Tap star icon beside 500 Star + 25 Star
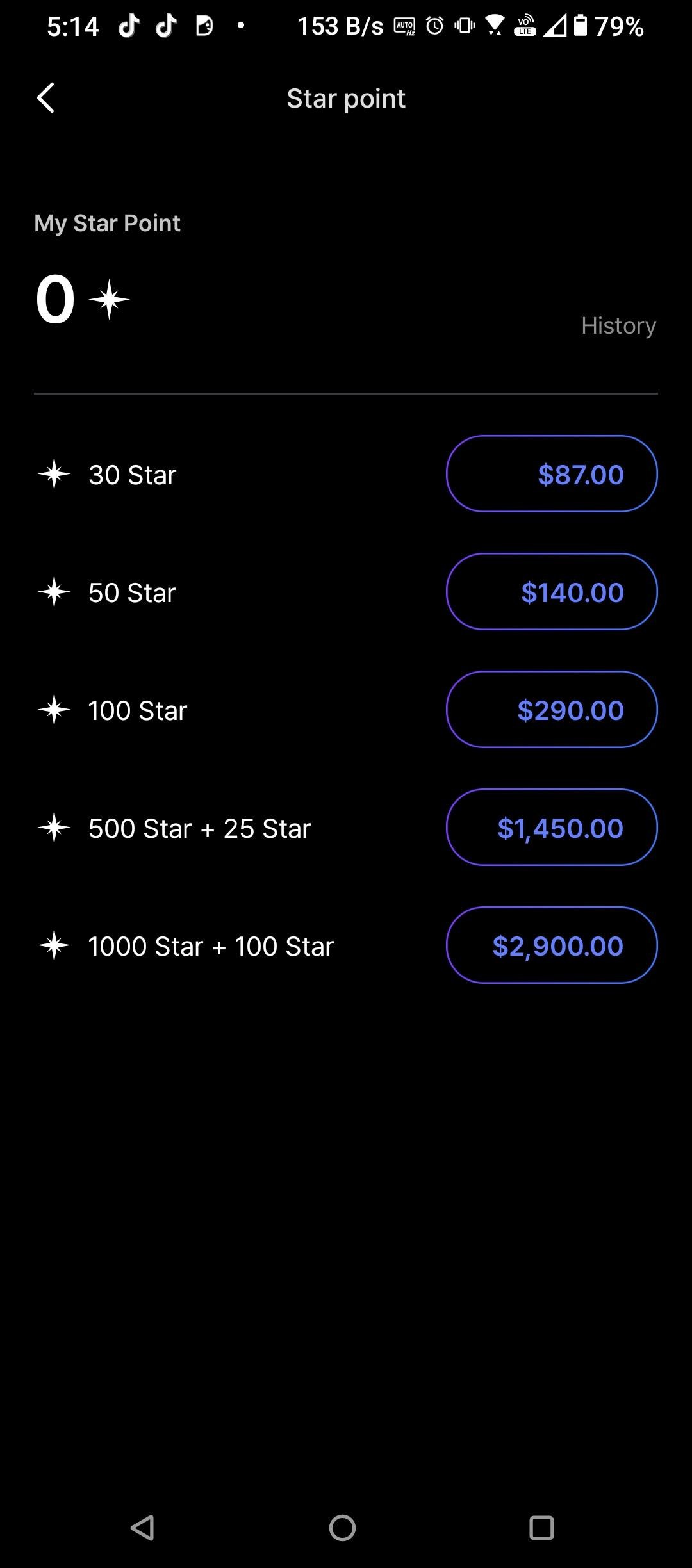 coord(54,828)
